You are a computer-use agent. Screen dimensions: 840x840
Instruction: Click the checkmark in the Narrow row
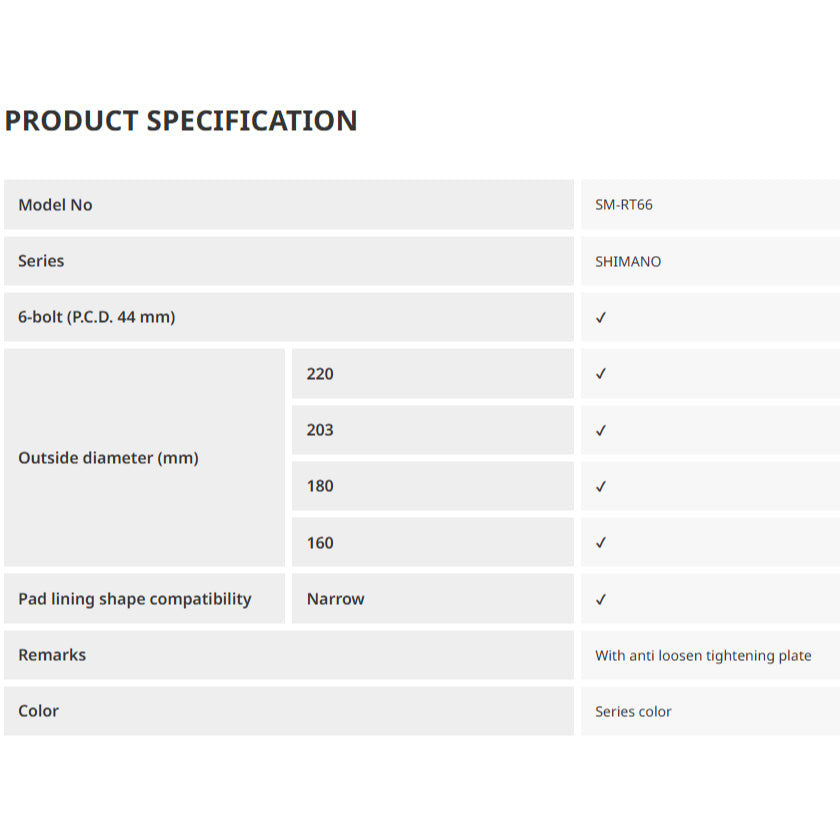click(x=601, y=600)
